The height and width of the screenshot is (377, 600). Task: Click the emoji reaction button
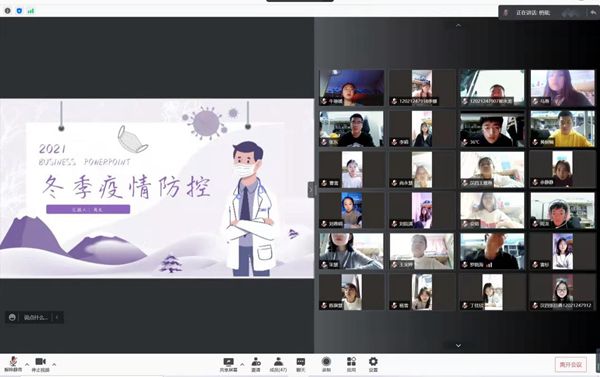12,317
